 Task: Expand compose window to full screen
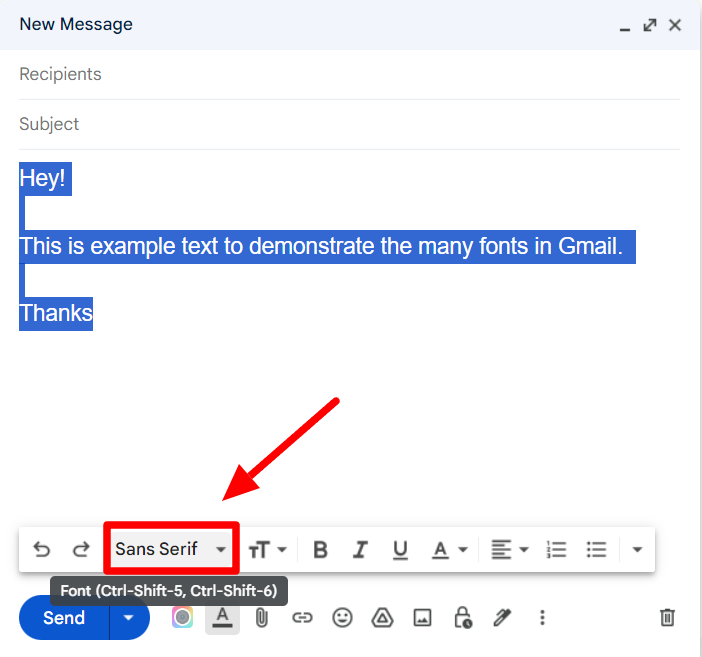[650, 25]
